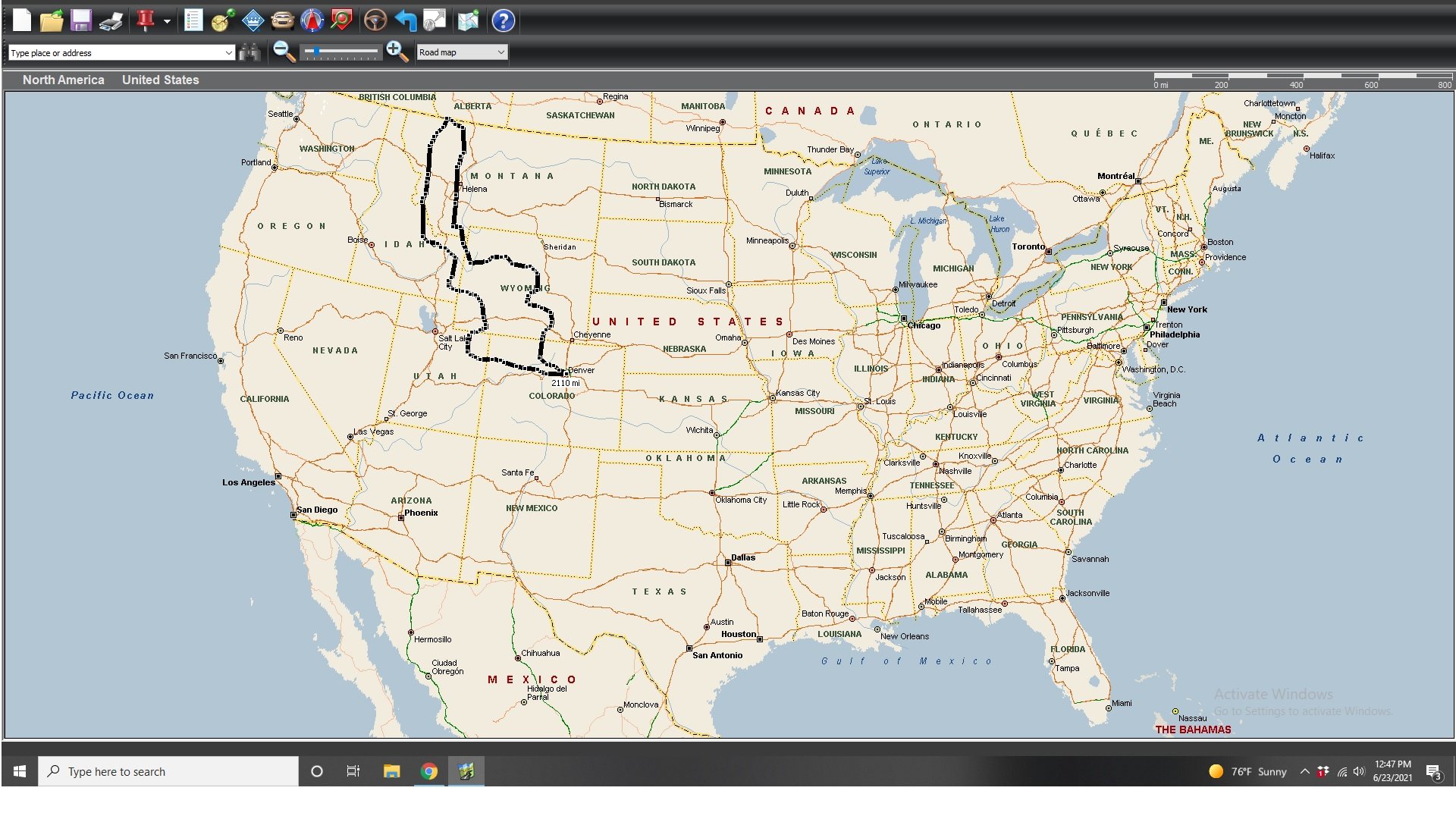Viewport: 1456px width, 819px height.
Task: Click the Los Angeles city label
Action: 249,482
